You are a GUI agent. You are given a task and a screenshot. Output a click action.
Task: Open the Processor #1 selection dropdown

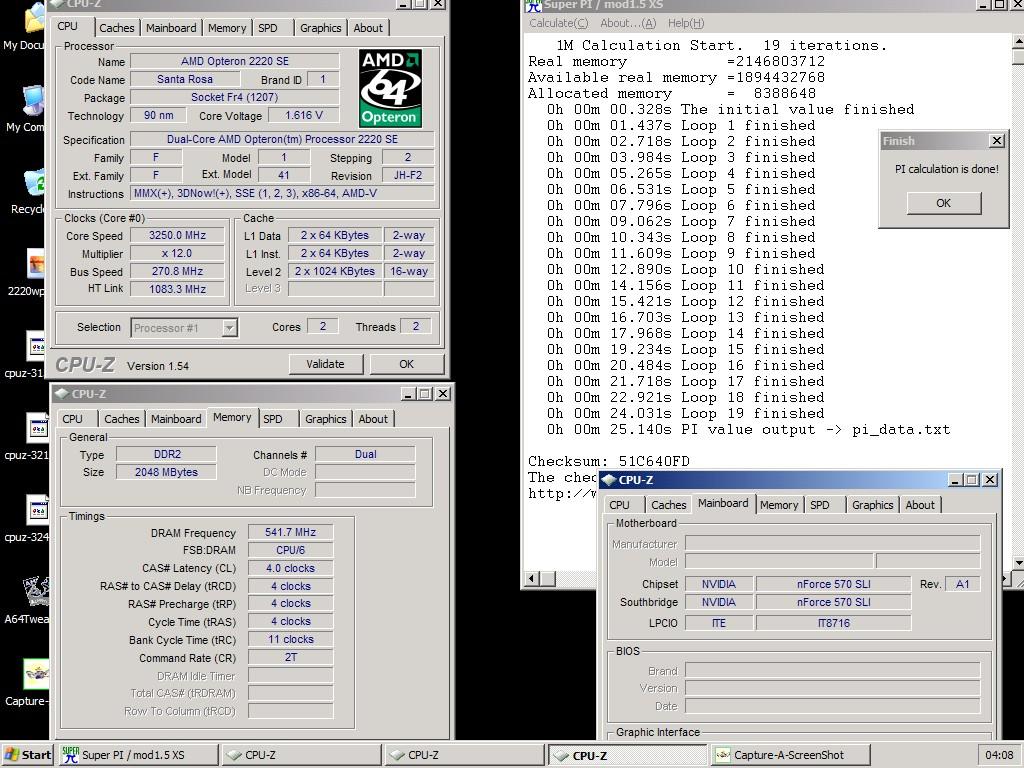tap(229, 328)
